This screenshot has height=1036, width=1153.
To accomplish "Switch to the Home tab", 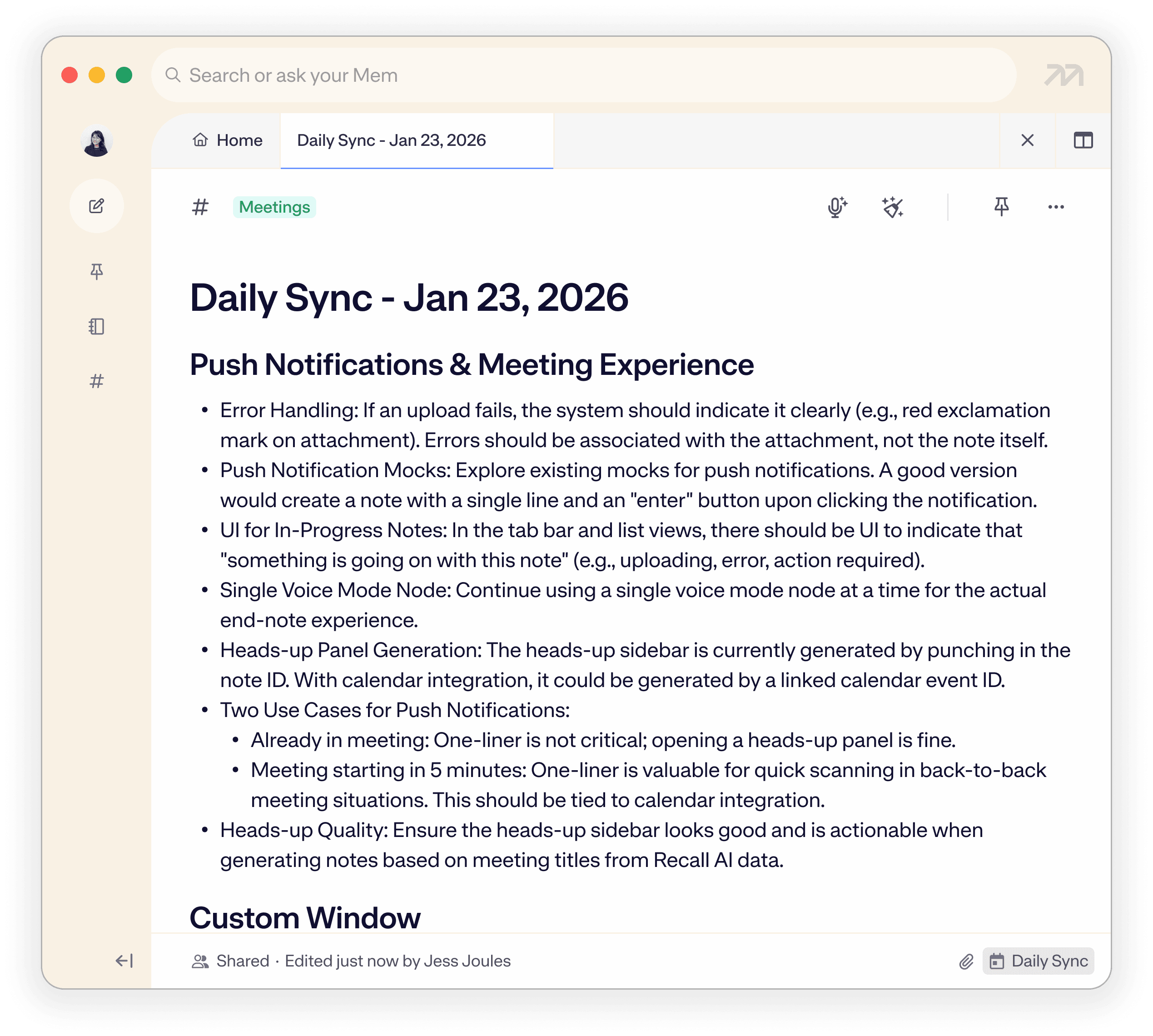I will 228,140.
